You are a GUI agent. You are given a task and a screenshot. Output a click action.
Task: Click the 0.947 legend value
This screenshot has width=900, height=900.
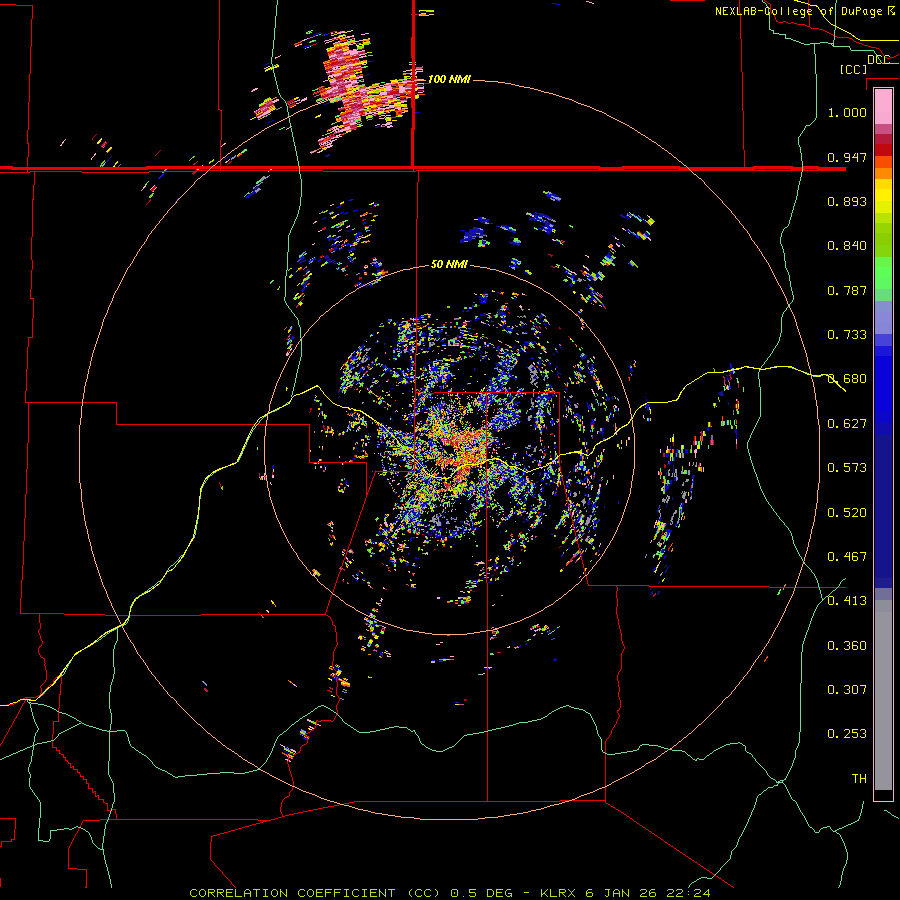click(x=847, y=157)
